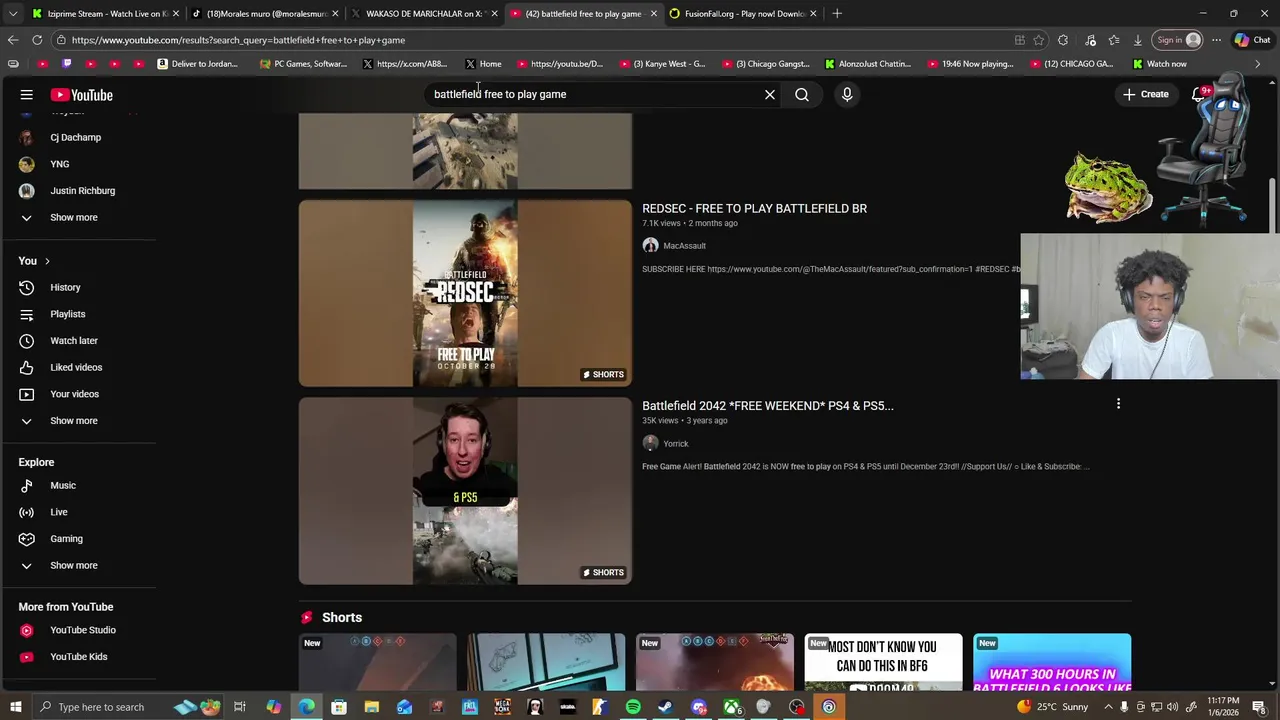Open the Copilot Chat button

[1252, 40]
